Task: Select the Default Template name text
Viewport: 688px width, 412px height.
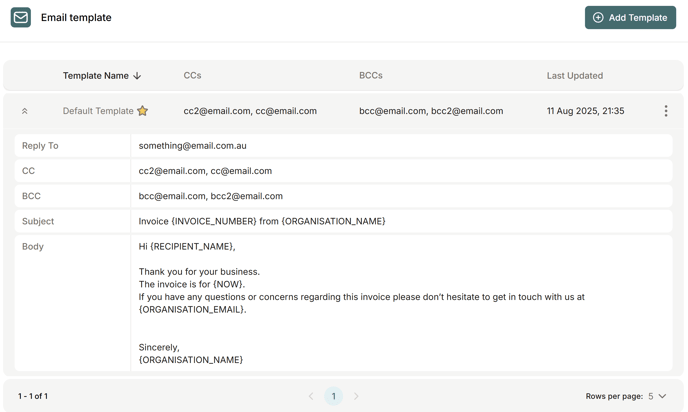Action: (97, 111)
